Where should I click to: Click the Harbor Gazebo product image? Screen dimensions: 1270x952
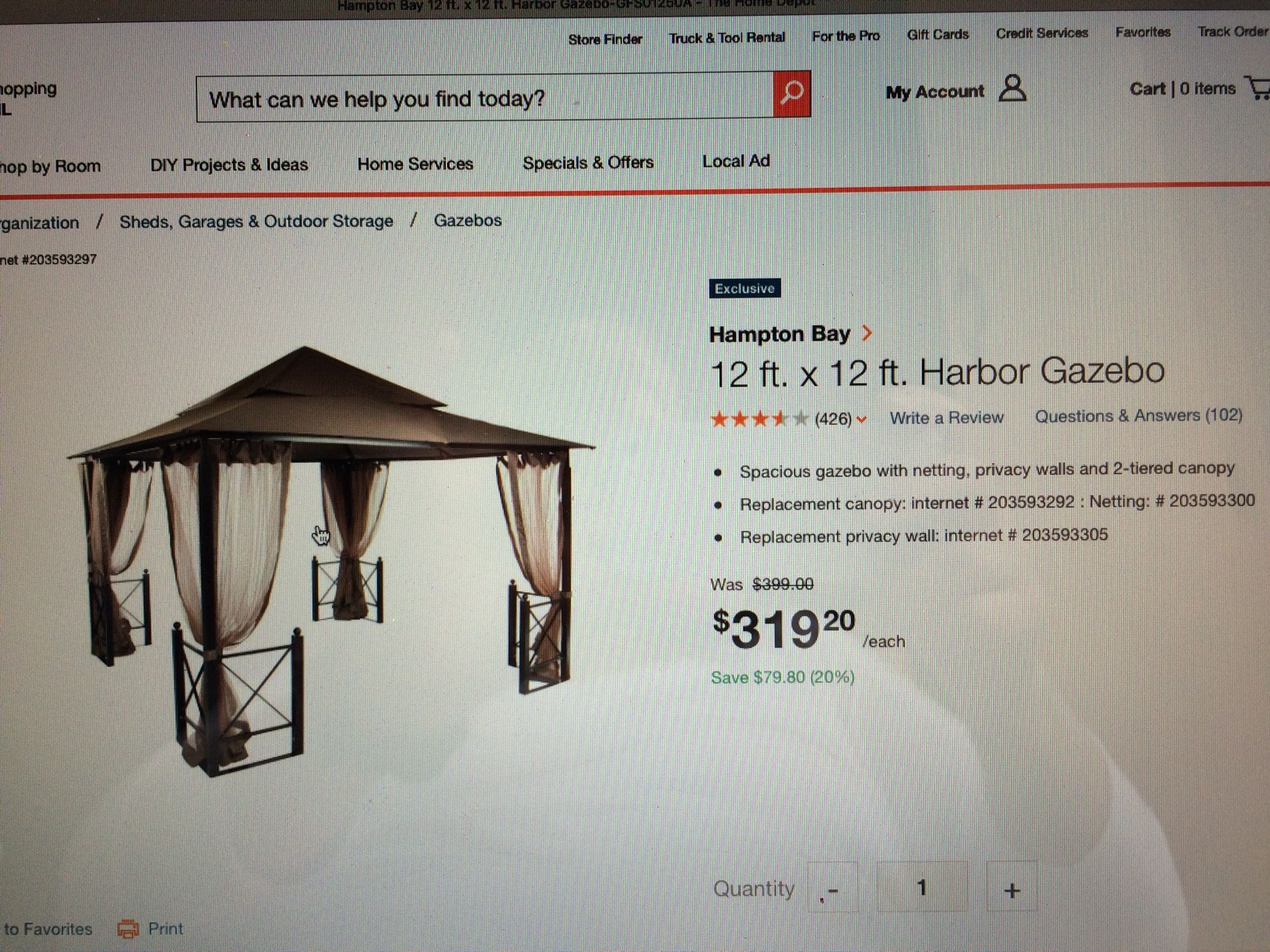pyautogui.click(x=331, y=561)
